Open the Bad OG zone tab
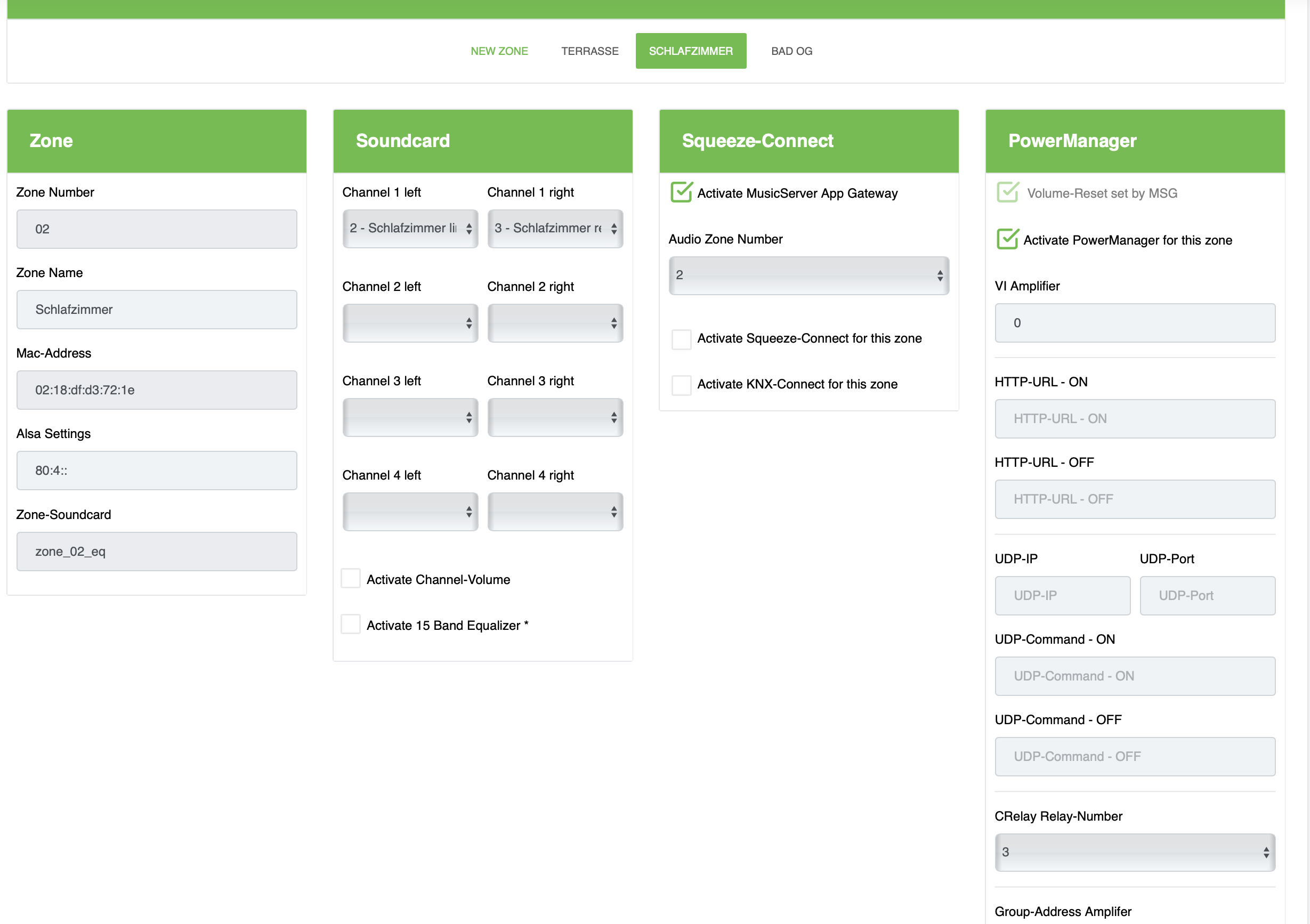This screenshot has height=924, width=1310. 791,51
